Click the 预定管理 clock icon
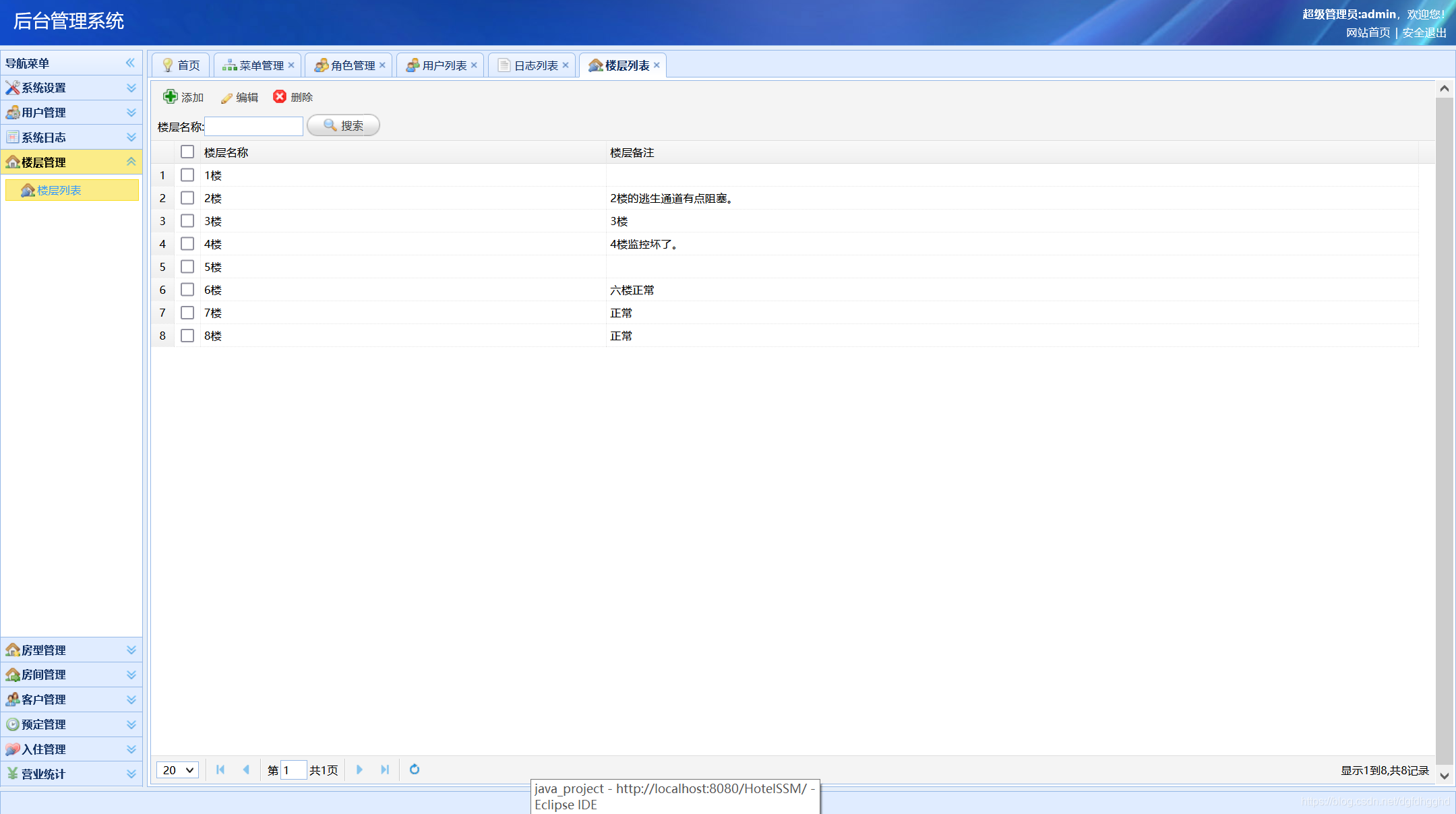 (12, 724)
